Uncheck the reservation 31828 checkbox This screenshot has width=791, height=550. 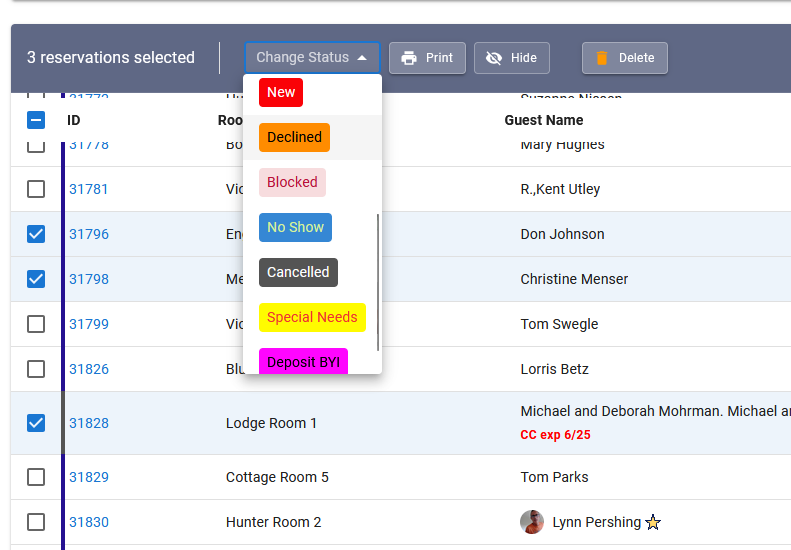click(36, 423)
